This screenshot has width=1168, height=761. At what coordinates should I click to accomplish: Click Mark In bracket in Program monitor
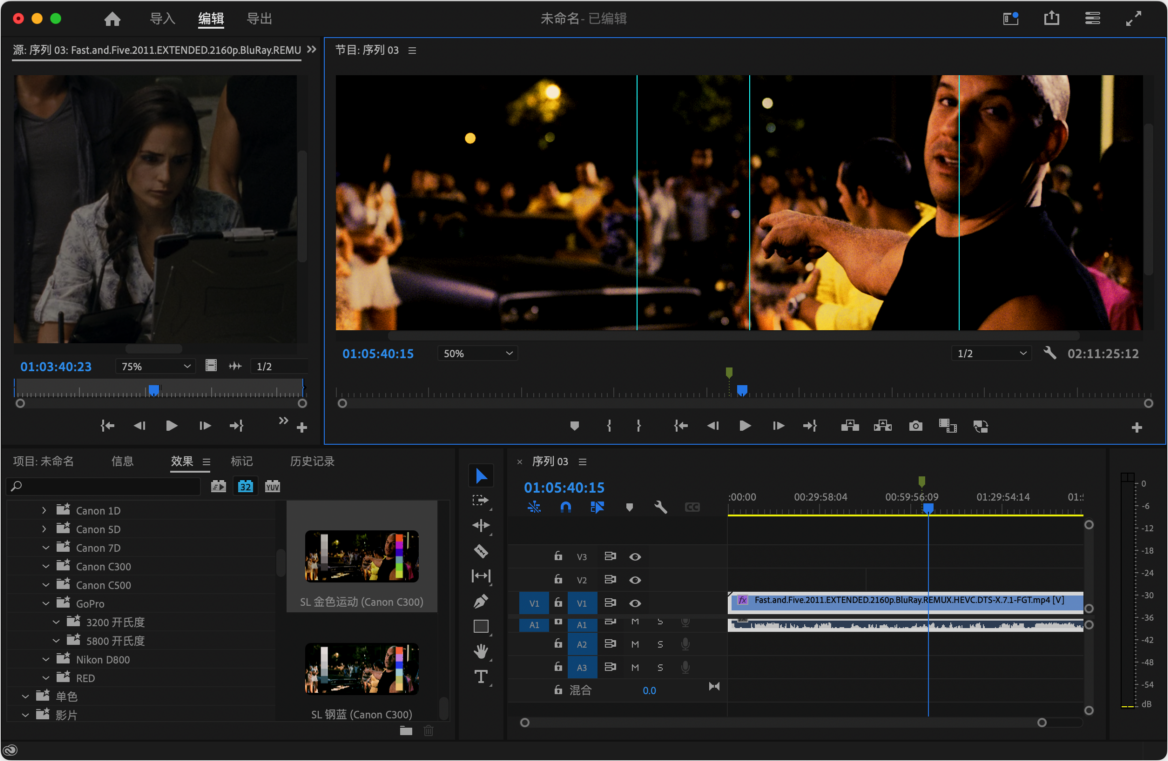click(609, 426)
